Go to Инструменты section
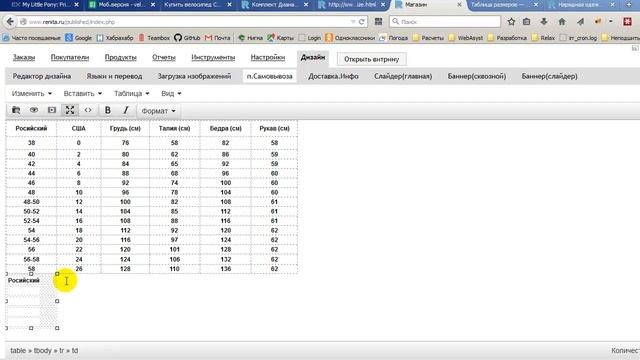The width and height of the screenshot is (640, 360). [213, 58]
